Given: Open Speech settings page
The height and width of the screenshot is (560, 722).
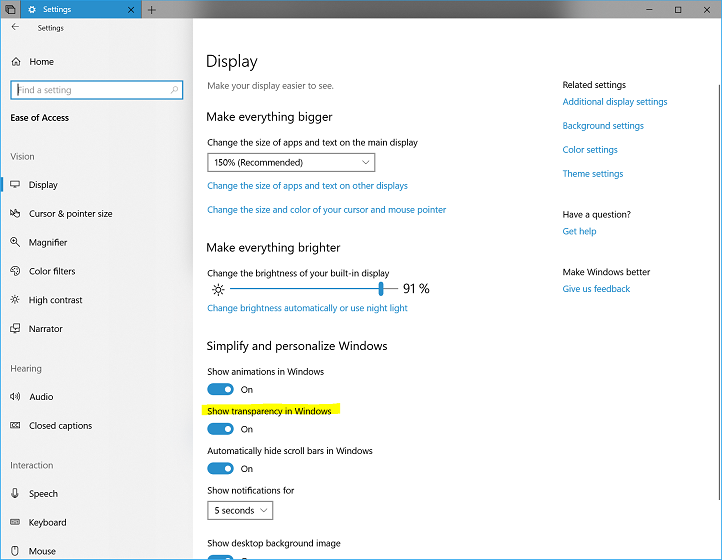Looking at the screenshot, I should click(43, 494).
